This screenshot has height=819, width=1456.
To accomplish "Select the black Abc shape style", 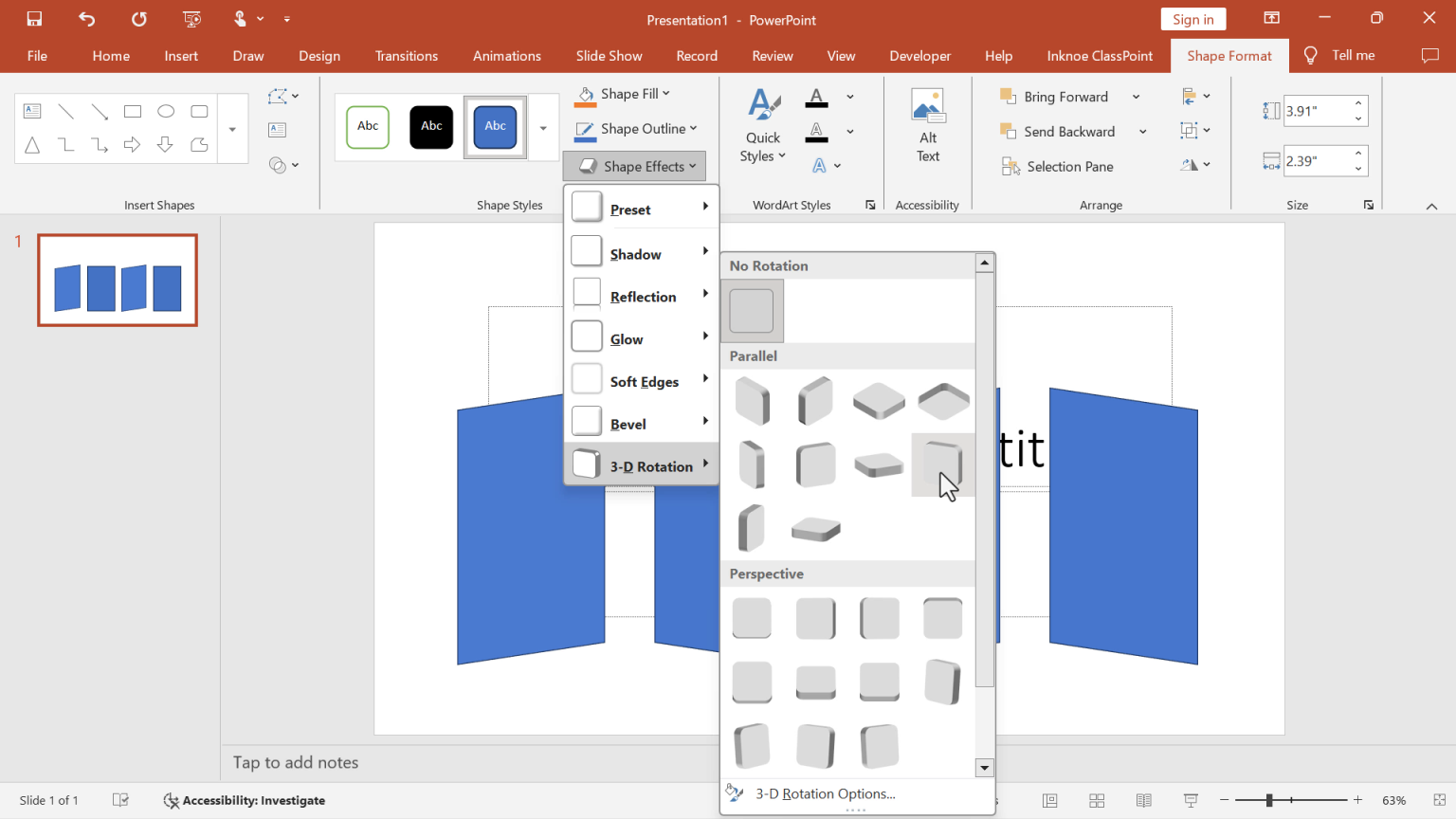I will point(431,127).
